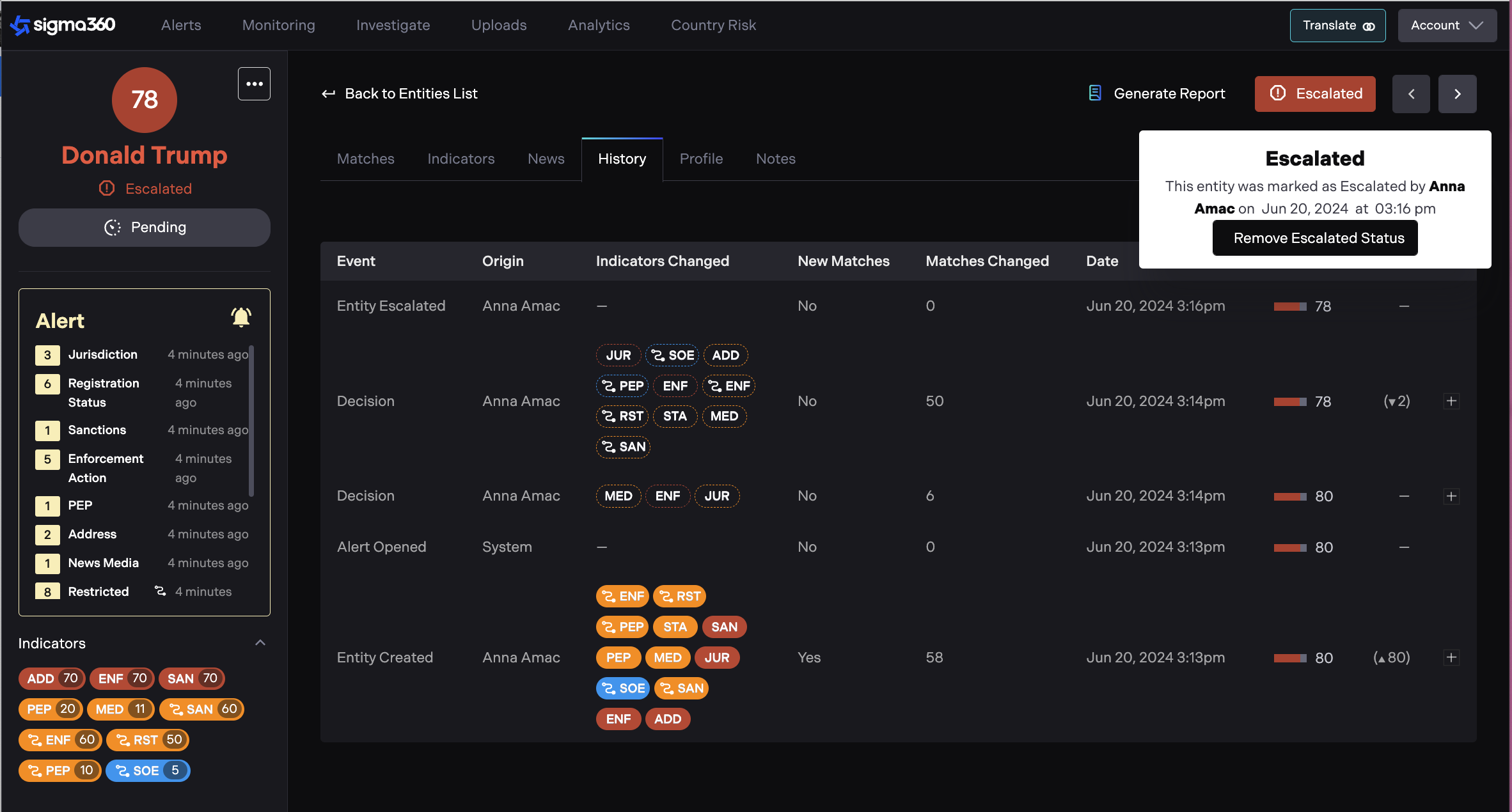
Task: Open the Account dropdown
Action: pos(1446,26)
